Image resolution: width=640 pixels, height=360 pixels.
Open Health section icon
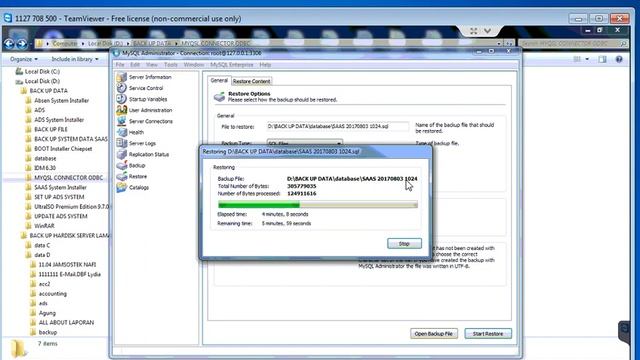pos(122,132)
